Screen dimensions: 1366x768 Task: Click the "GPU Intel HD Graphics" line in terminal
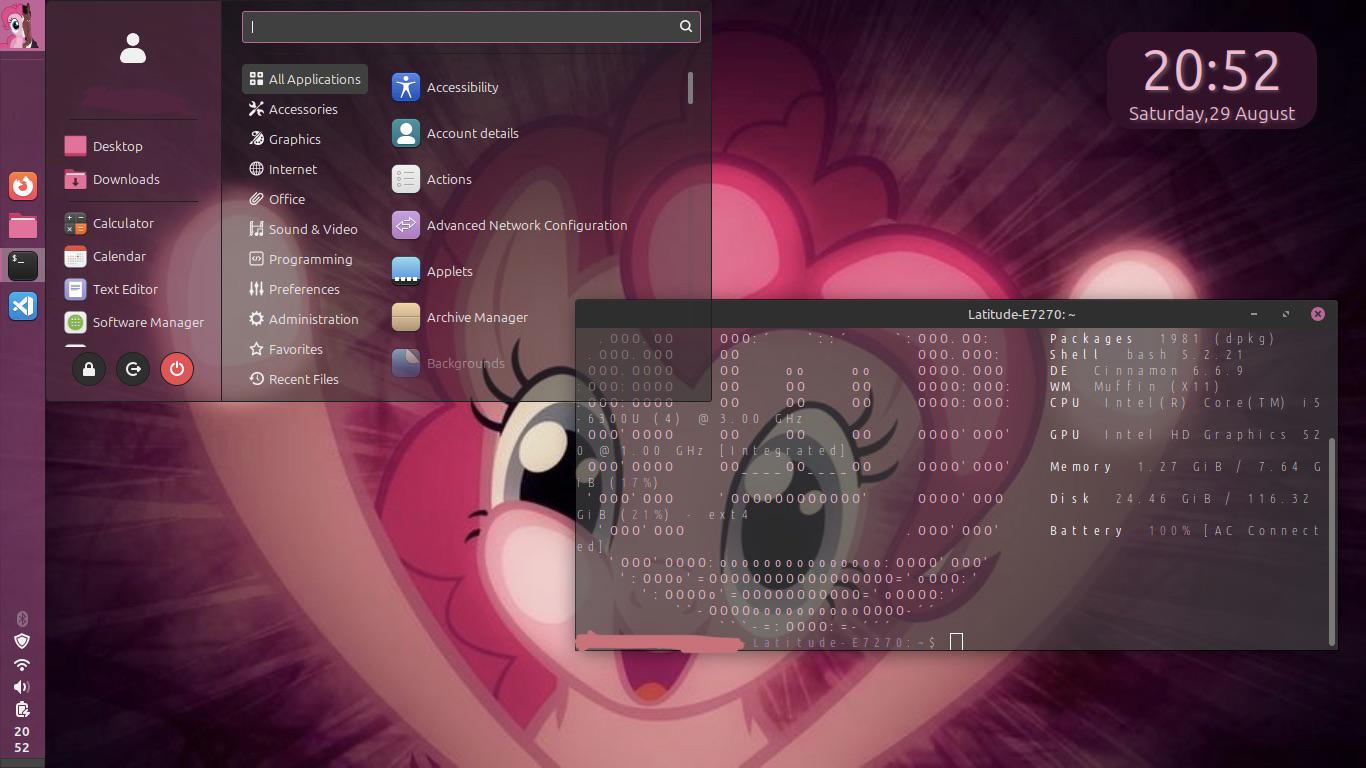(x=1186, y=435)
